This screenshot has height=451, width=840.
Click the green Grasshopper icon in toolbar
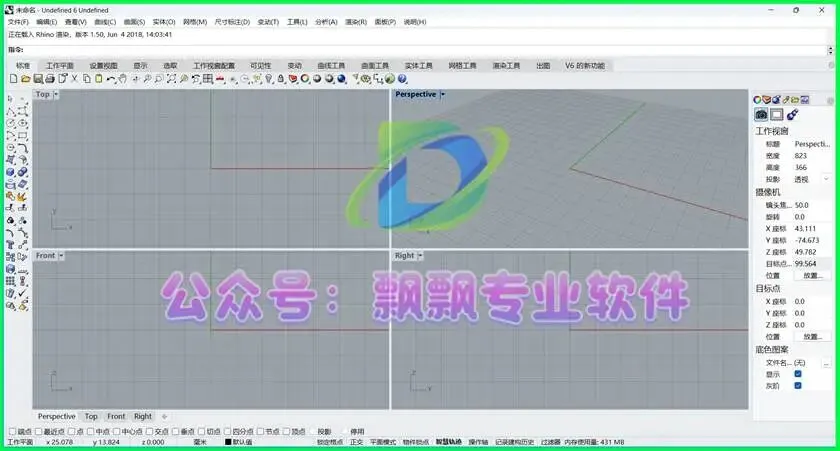tap(390, 79)
